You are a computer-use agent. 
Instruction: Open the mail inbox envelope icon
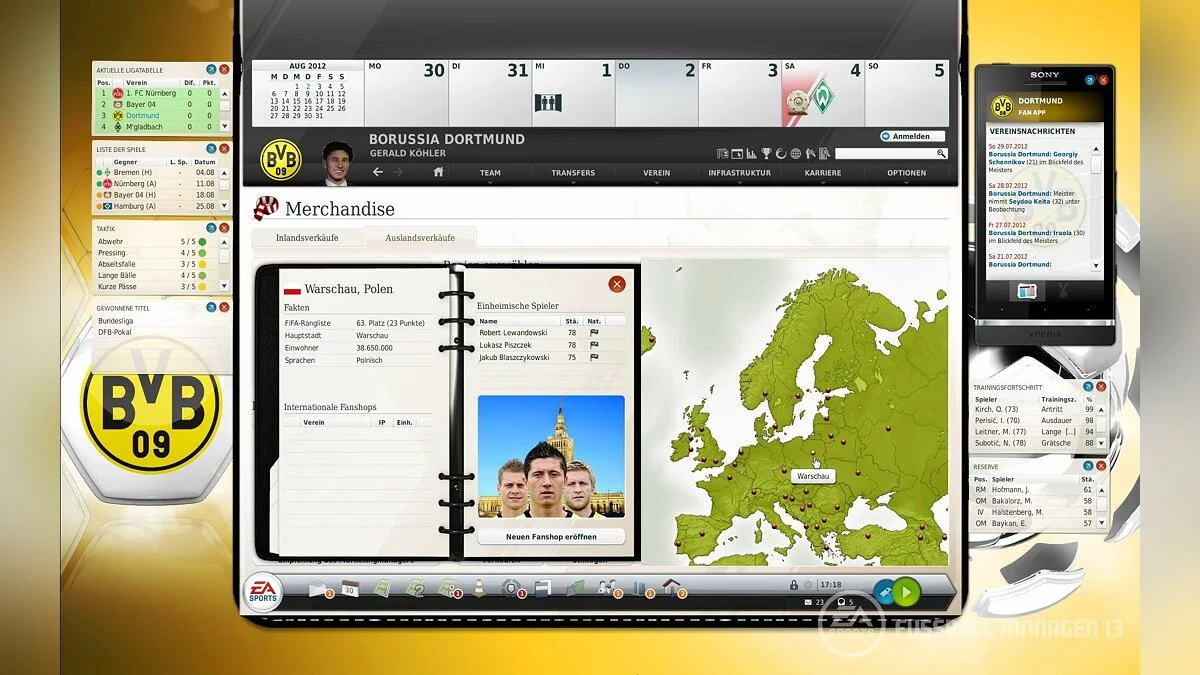pos(318,589)
